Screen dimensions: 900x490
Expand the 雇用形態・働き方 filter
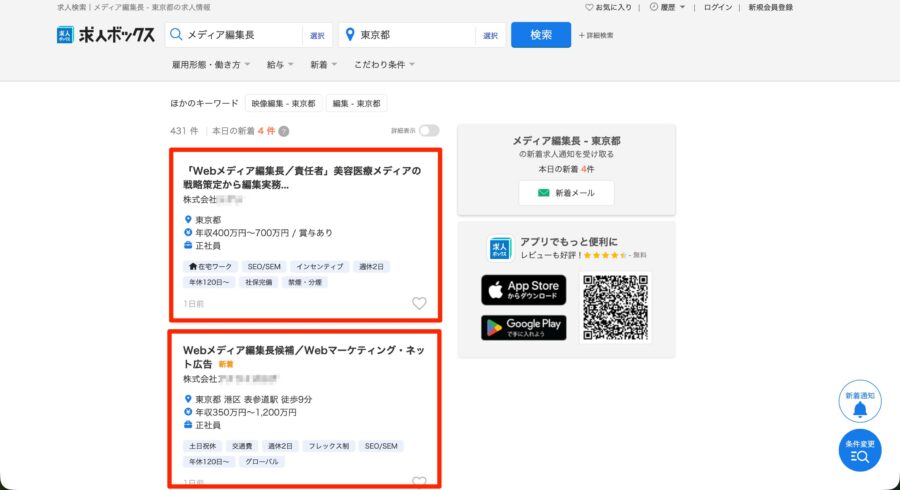[212, 65]
